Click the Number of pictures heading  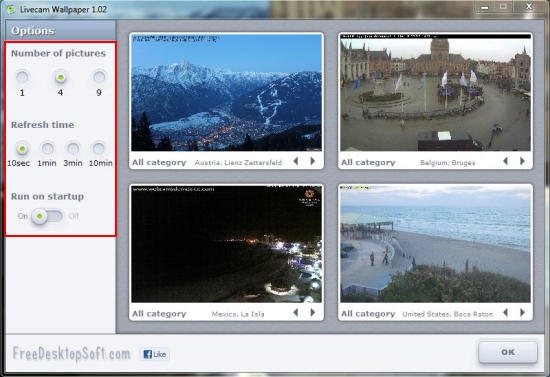[x=58, y=53]
